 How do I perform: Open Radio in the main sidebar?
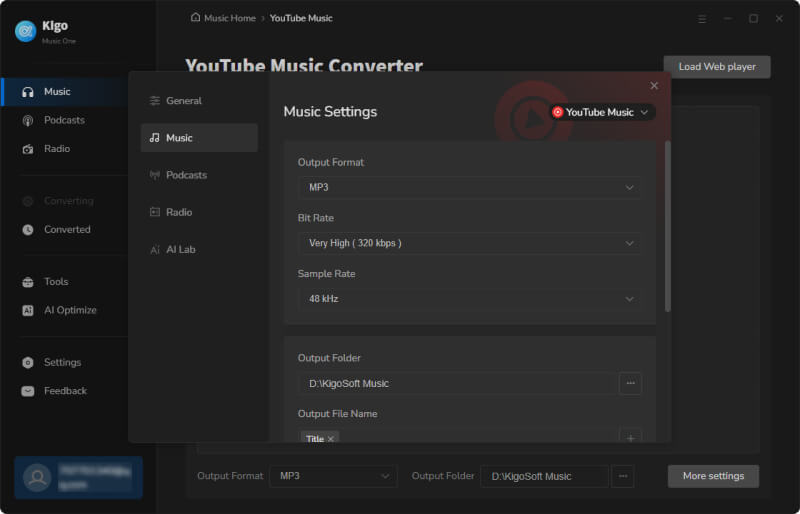pyautogui.click(x=57, y=149)
